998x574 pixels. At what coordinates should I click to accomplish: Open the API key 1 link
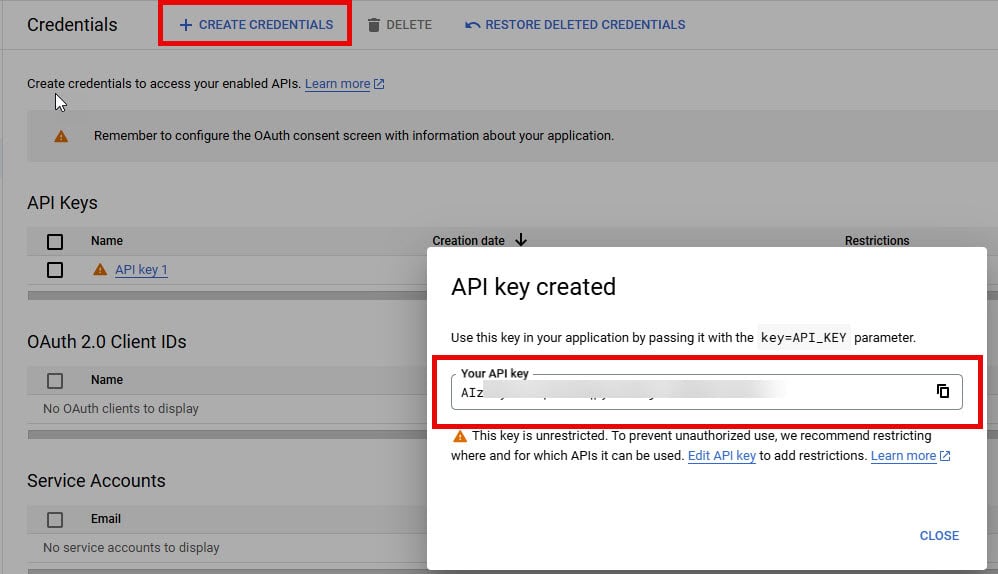(x=141, y=270)
